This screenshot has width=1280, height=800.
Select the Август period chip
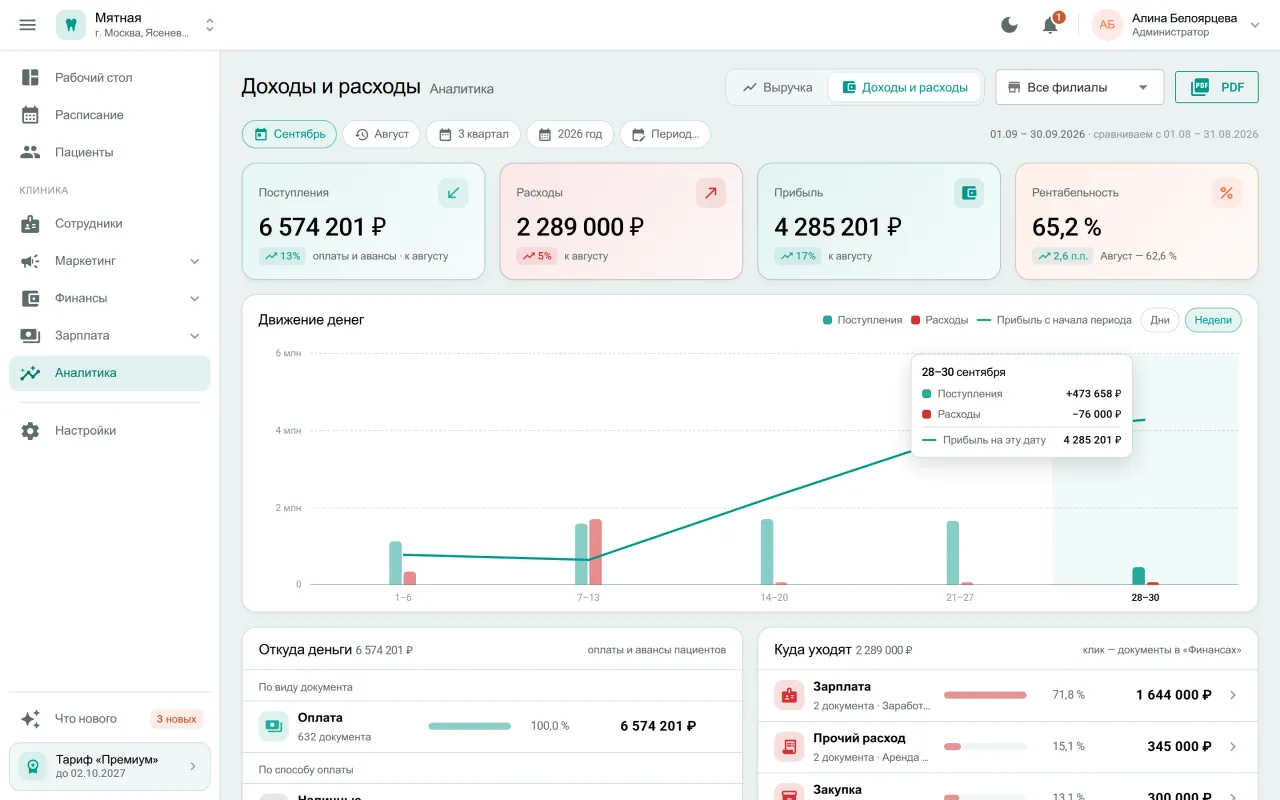(x=382, y=134)
